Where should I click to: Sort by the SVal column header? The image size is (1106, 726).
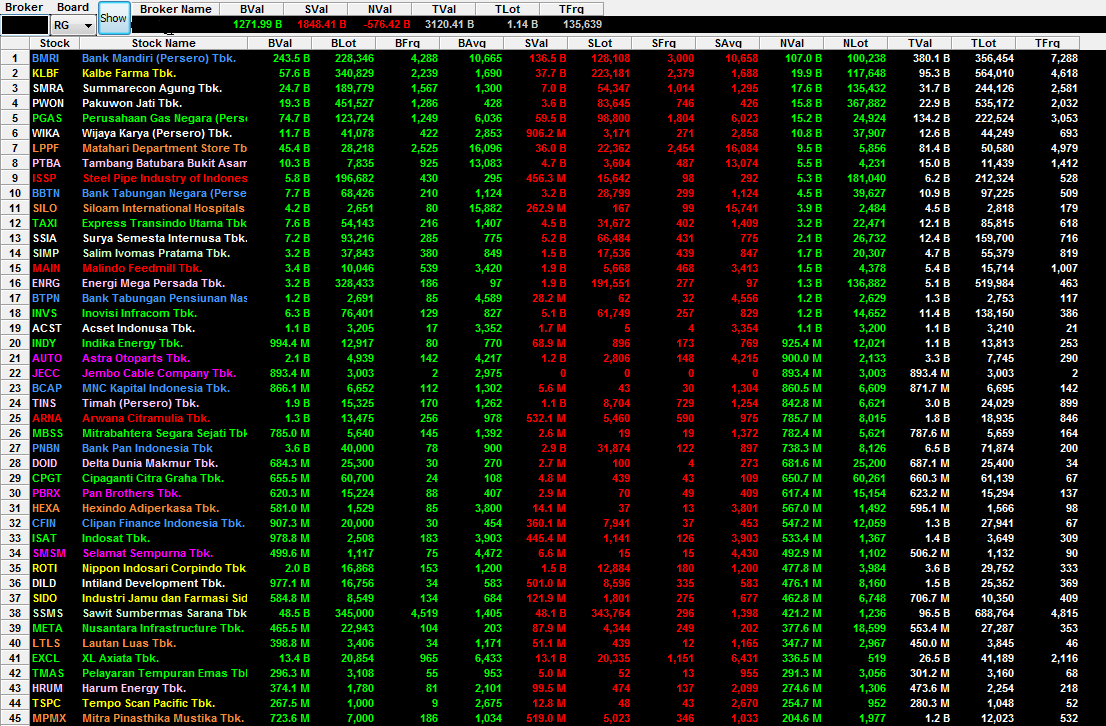[x=536, y=44]
